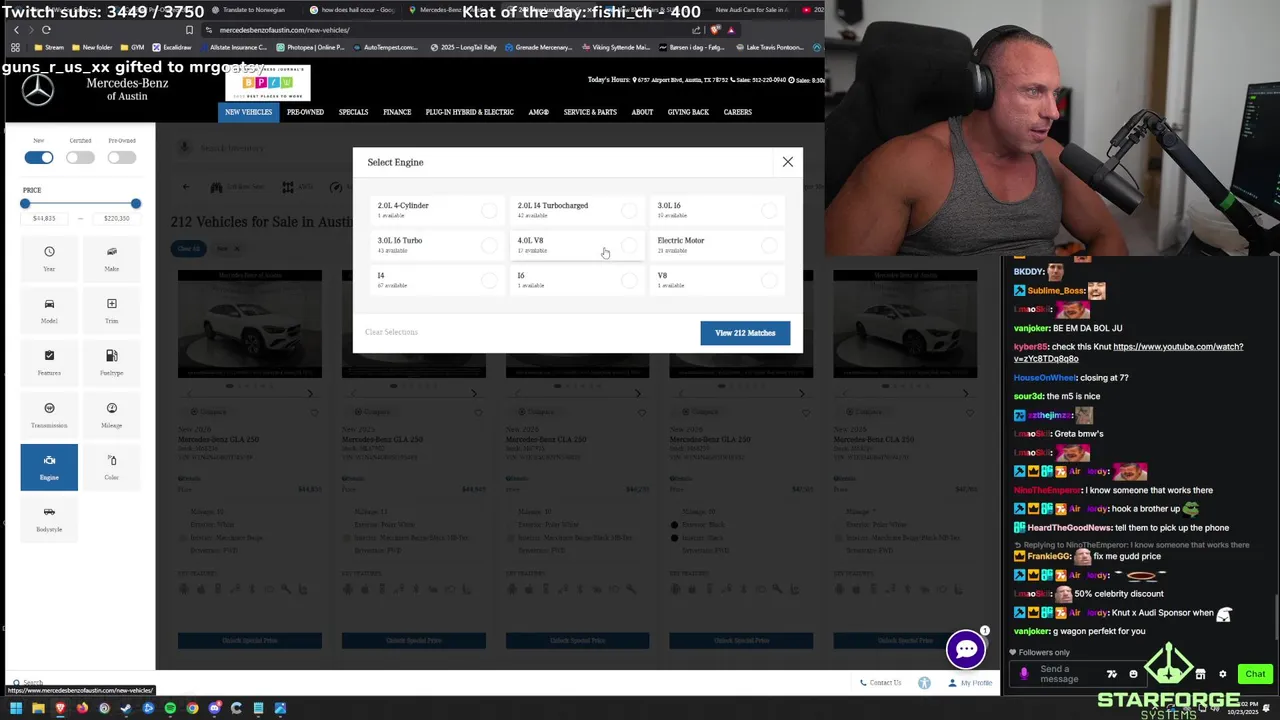The width and height of the screenshot is (1280, 720).
Task: Open the Service & Parts nav menu
Action: (x=590, y=112)
